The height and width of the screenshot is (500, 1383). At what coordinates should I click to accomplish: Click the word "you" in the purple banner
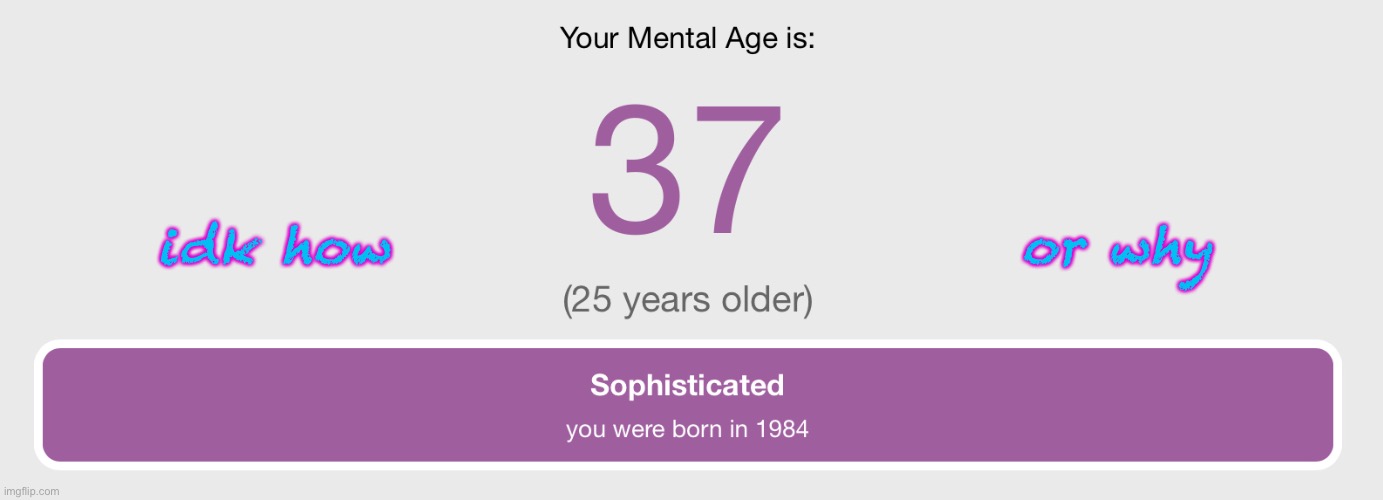584,431
